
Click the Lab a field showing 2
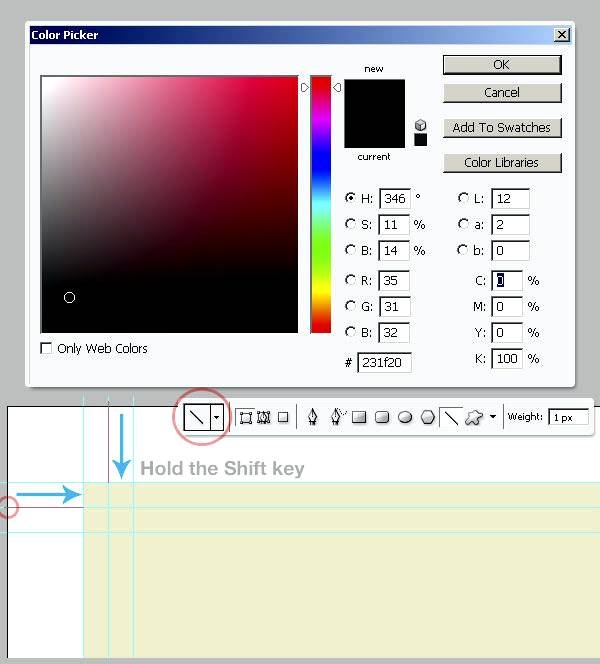pyautogui.click(x=510, y=224)
